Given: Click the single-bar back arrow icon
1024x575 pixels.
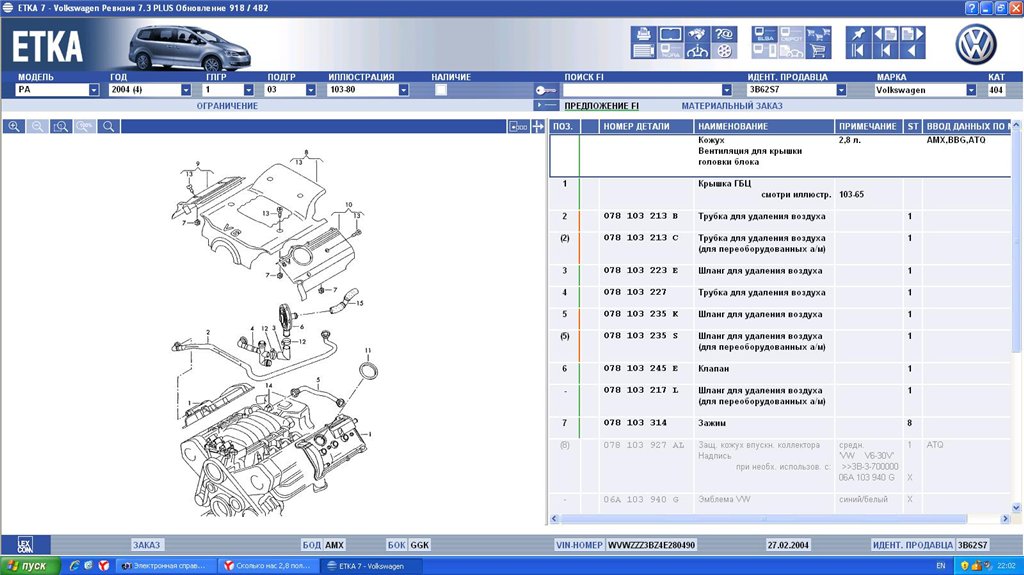Looking at the screenshot, I should tap(886, 51).
